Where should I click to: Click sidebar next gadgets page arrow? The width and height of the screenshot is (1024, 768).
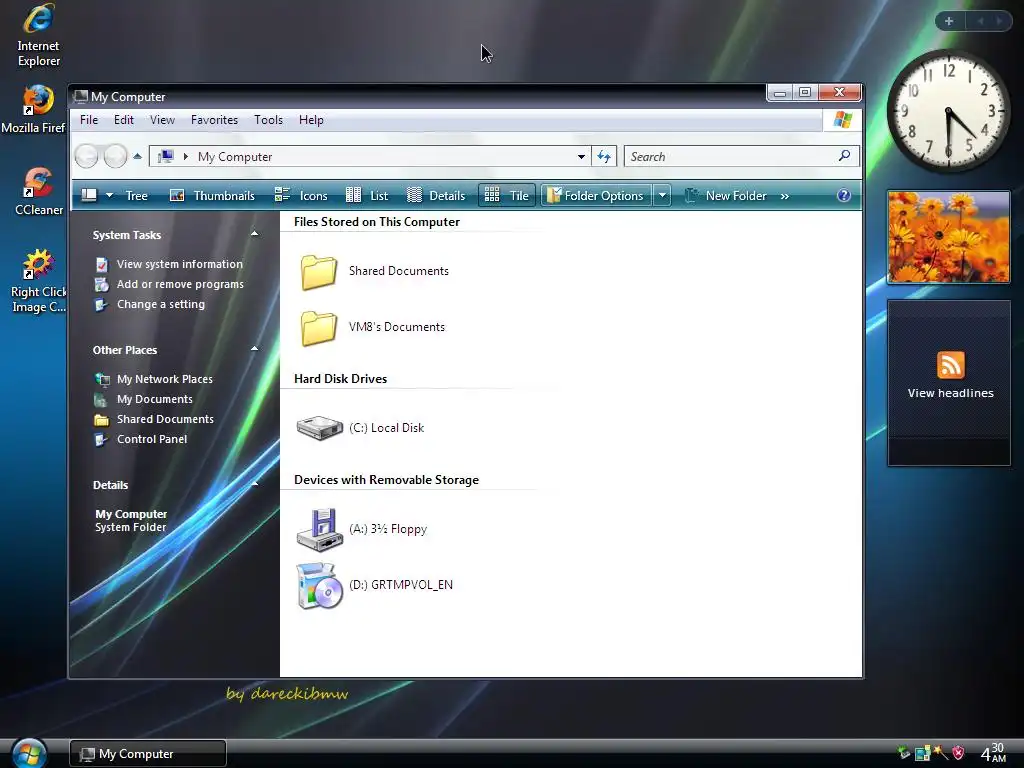coord(999,21)
